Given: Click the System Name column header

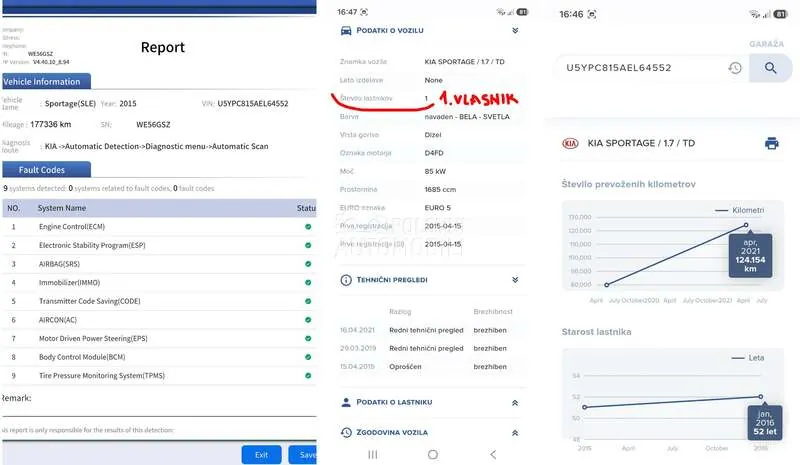Looking at the screenshot, I should point(62,208).
